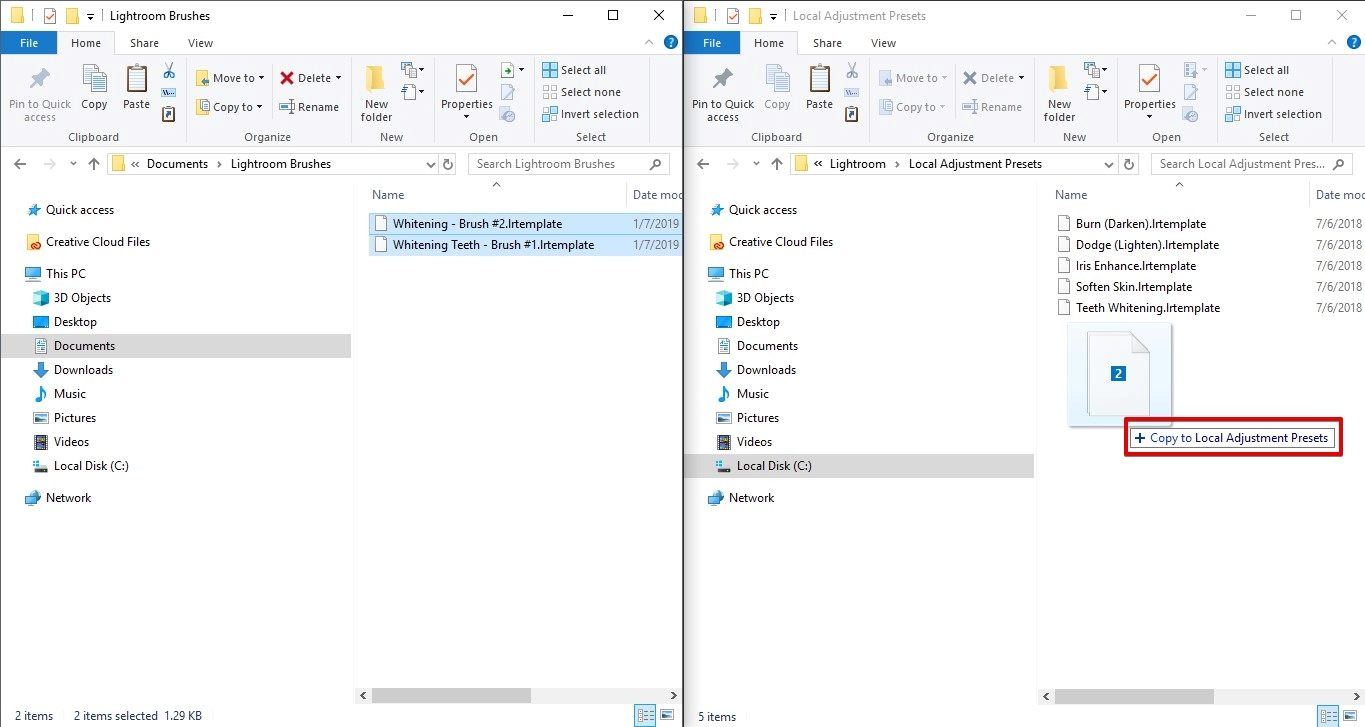Go back in Lightroom Brushes window
The width and height of the screenshot is (1365, 727).
tap(20, 164)
